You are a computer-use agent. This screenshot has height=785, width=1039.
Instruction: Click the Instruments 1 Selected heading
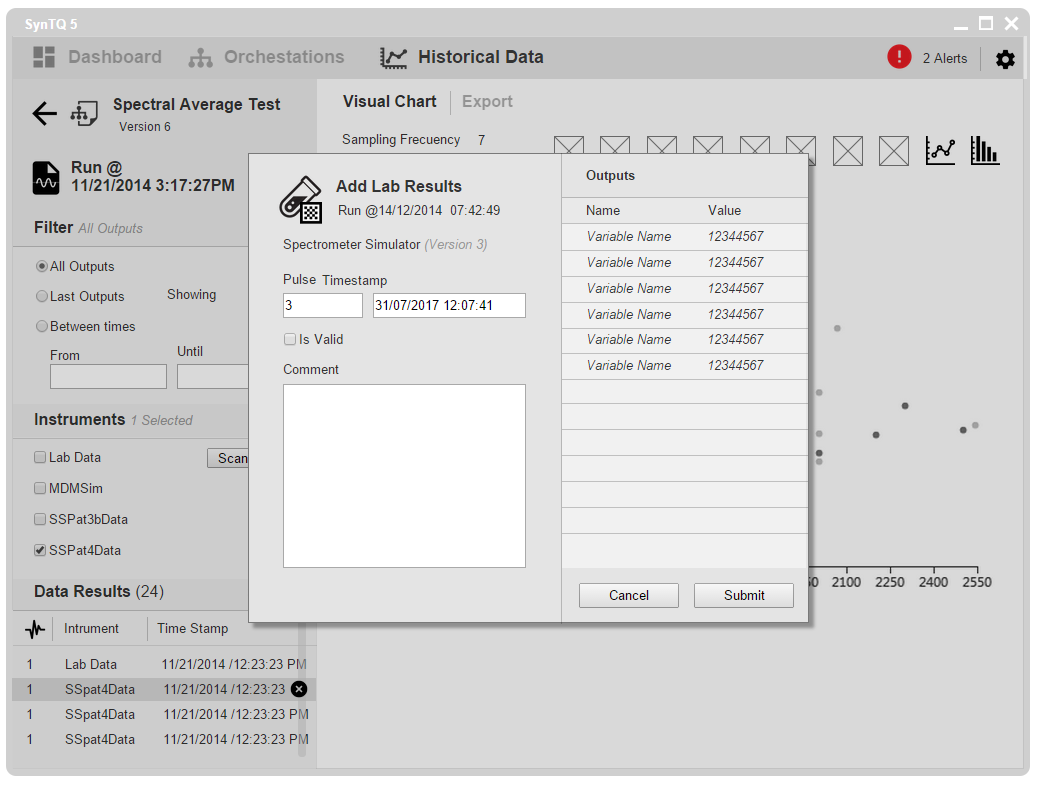click(x=113, y=420)
